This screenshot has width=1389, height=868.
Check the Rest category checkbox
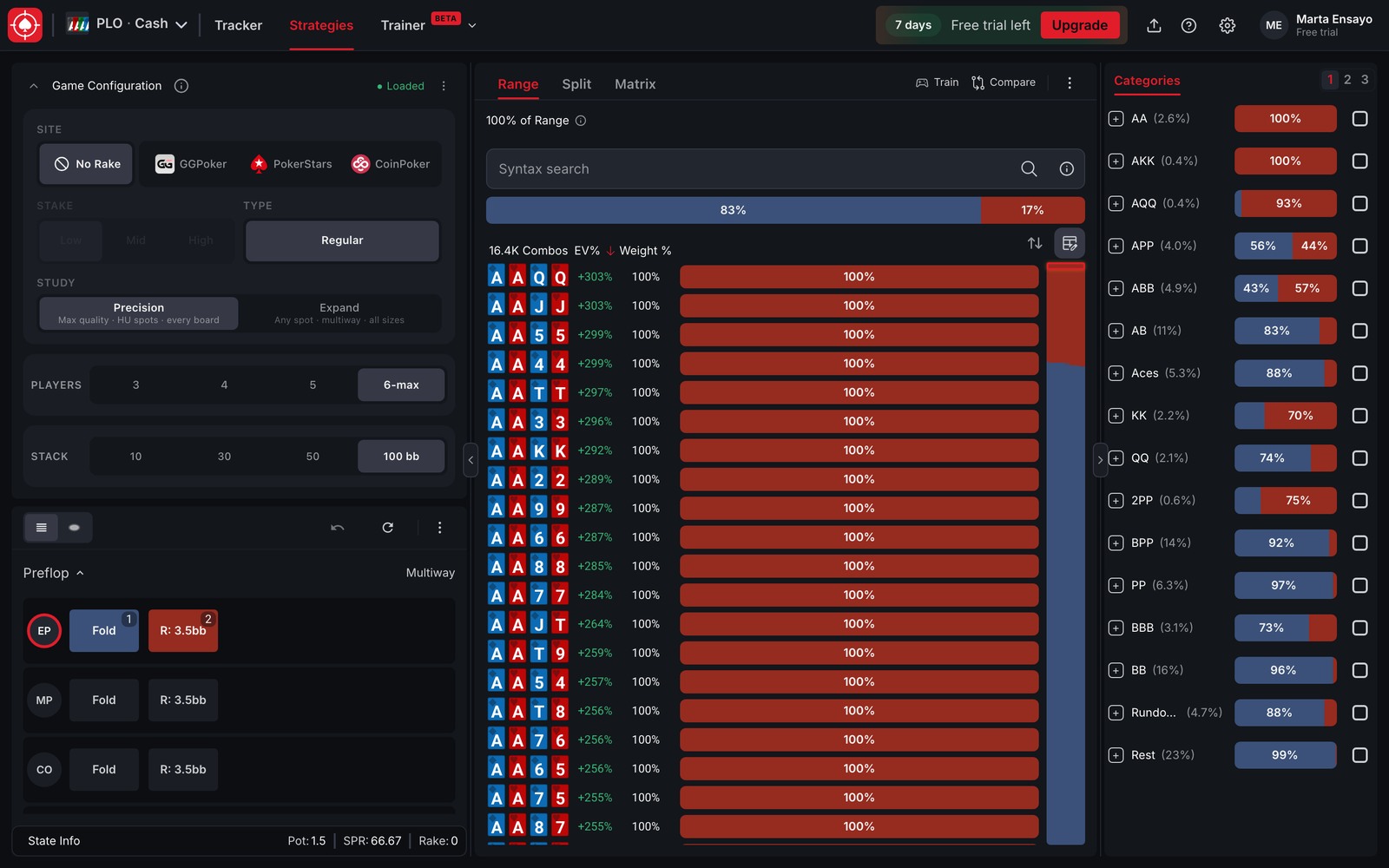[x=1360, y=755]
